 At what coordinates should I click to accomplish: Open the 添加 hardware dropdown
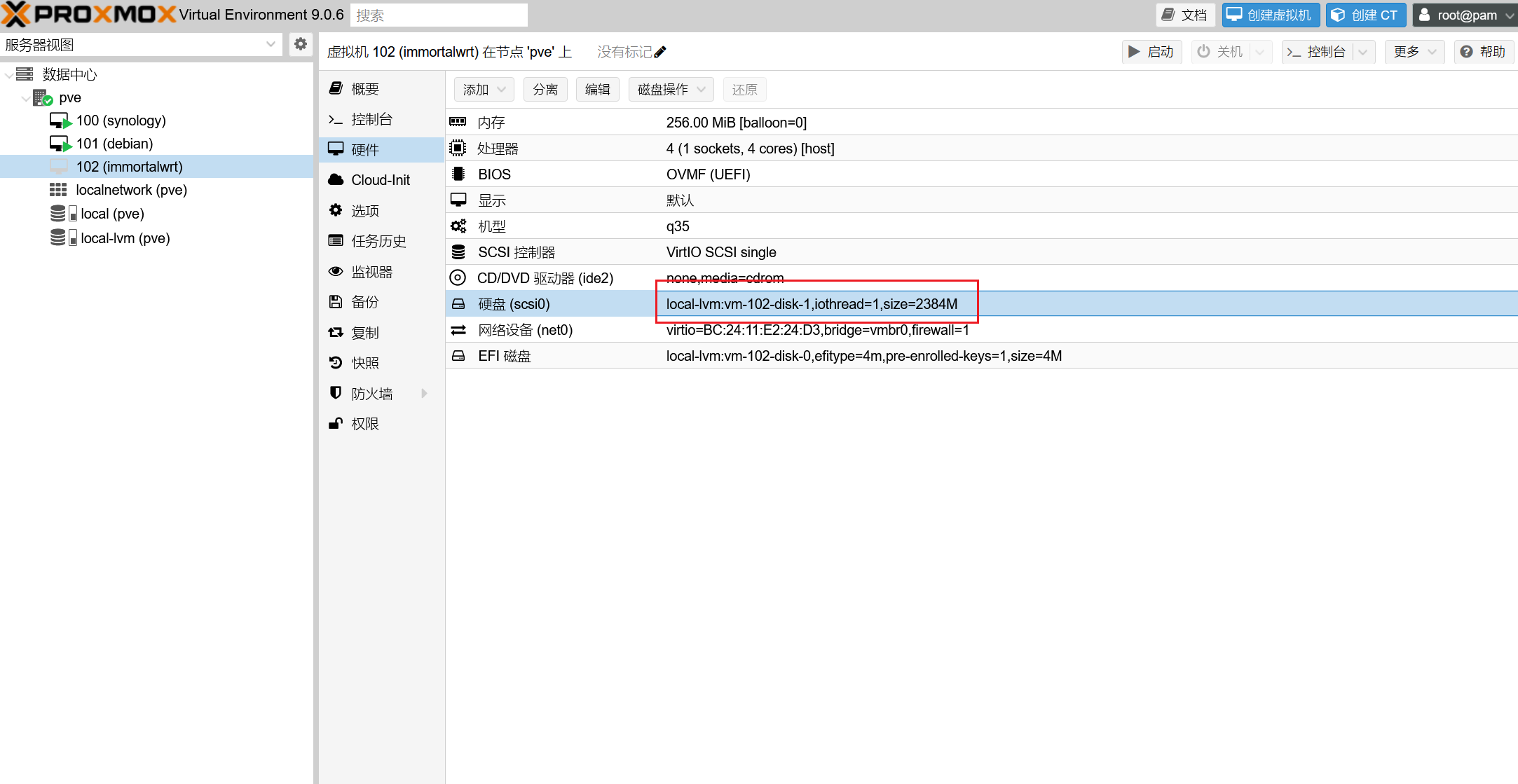484,90
